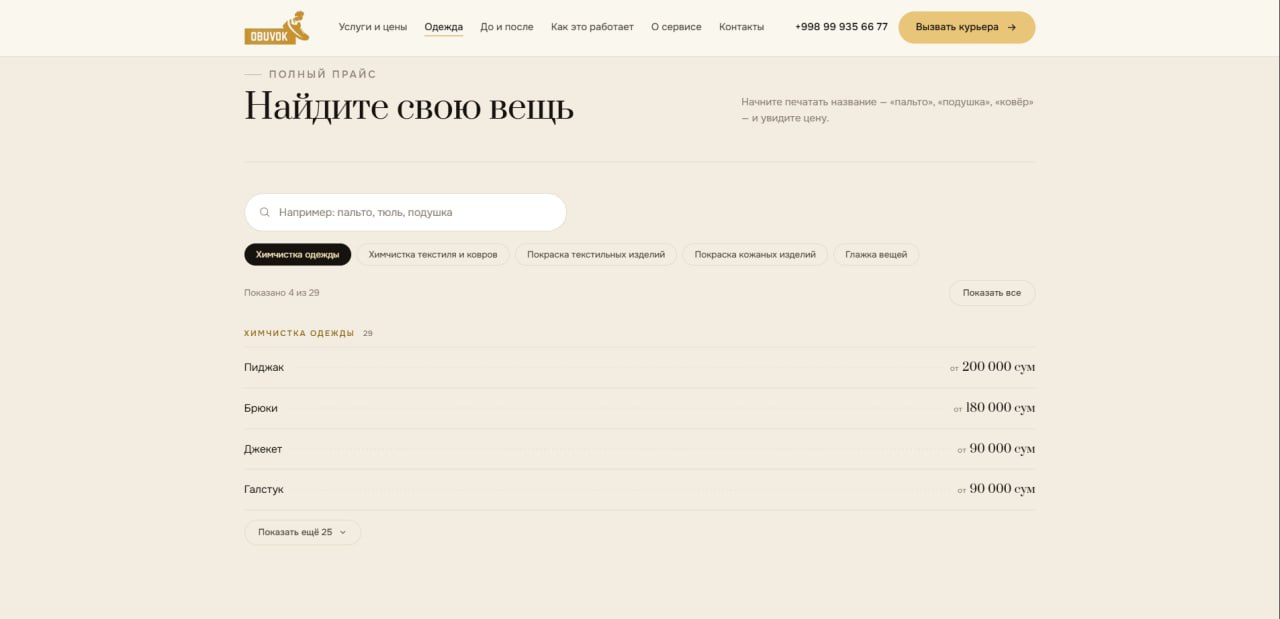Expand list with Показать ещё 25

[302, 532]
